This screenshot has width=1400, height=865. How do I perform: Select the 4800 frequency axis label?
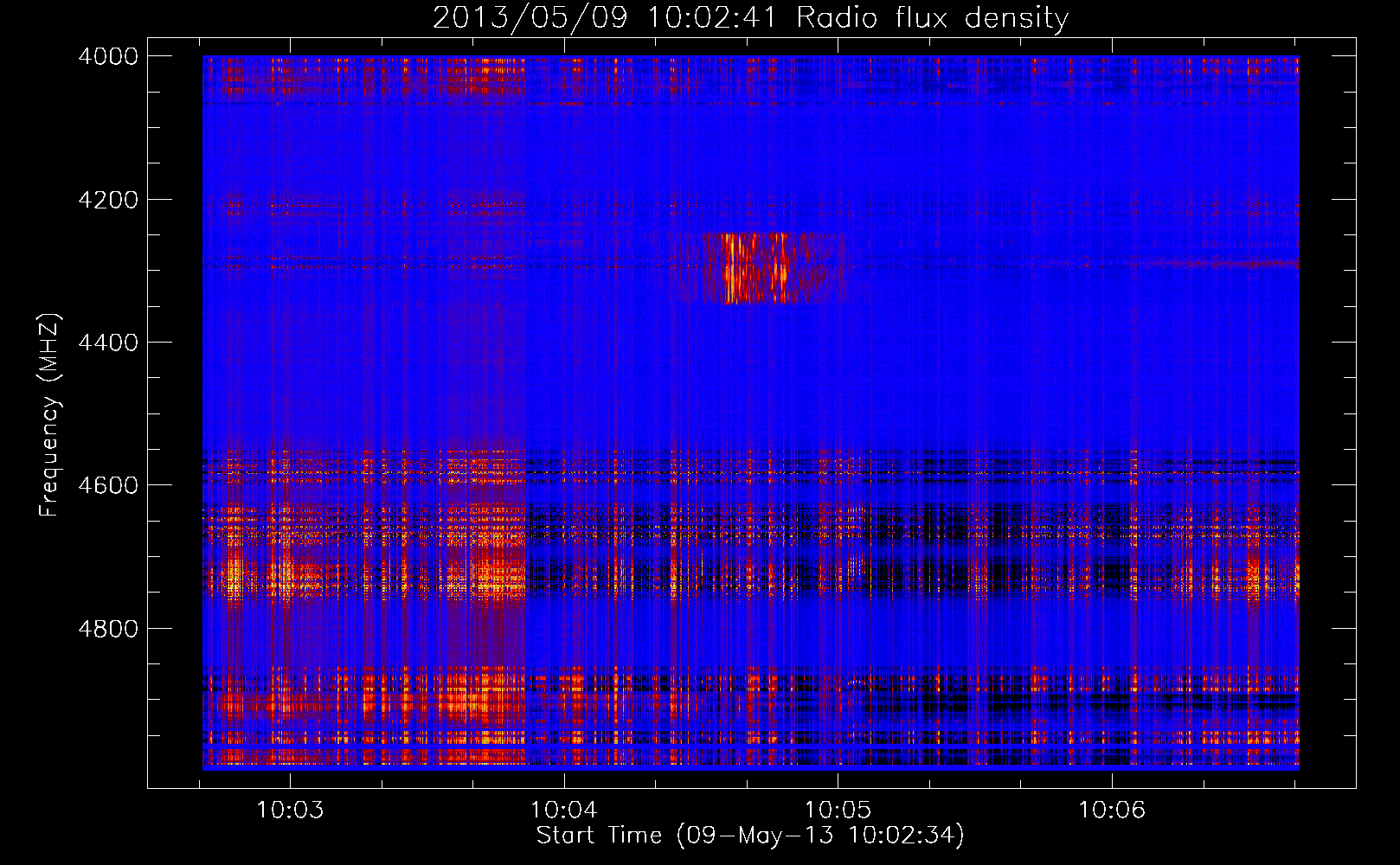[x=108, y=629]
